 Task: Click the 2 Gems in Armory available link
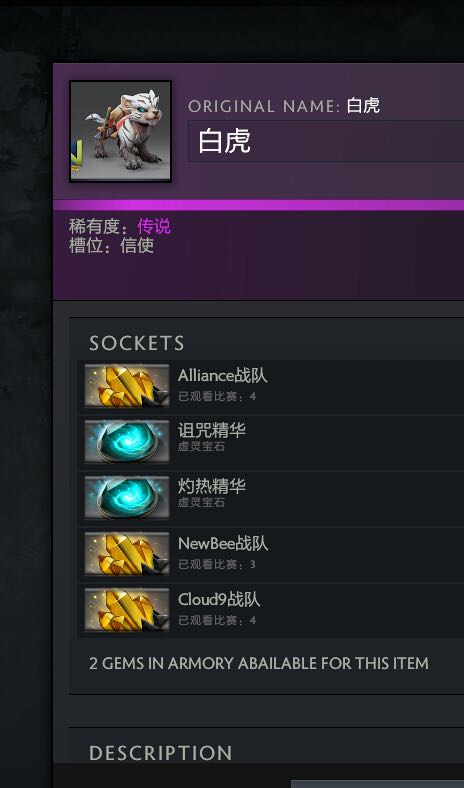259,663
